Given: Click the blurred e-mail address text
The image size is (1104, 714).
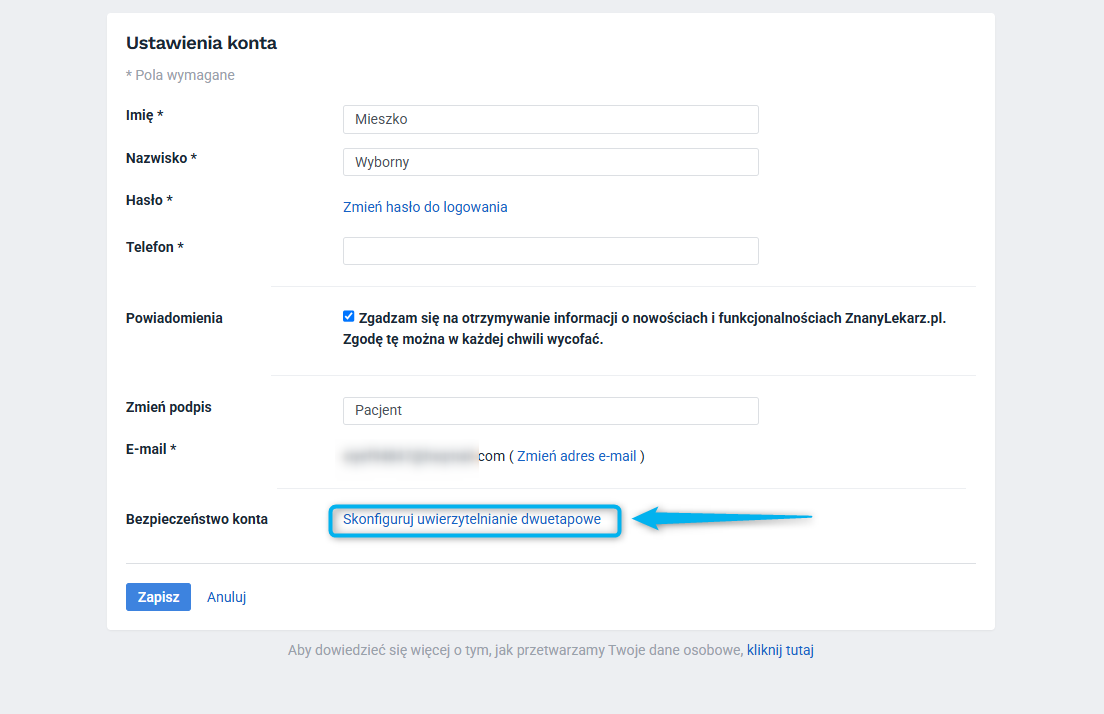Looking at the screenshot, I should [410, 456].
